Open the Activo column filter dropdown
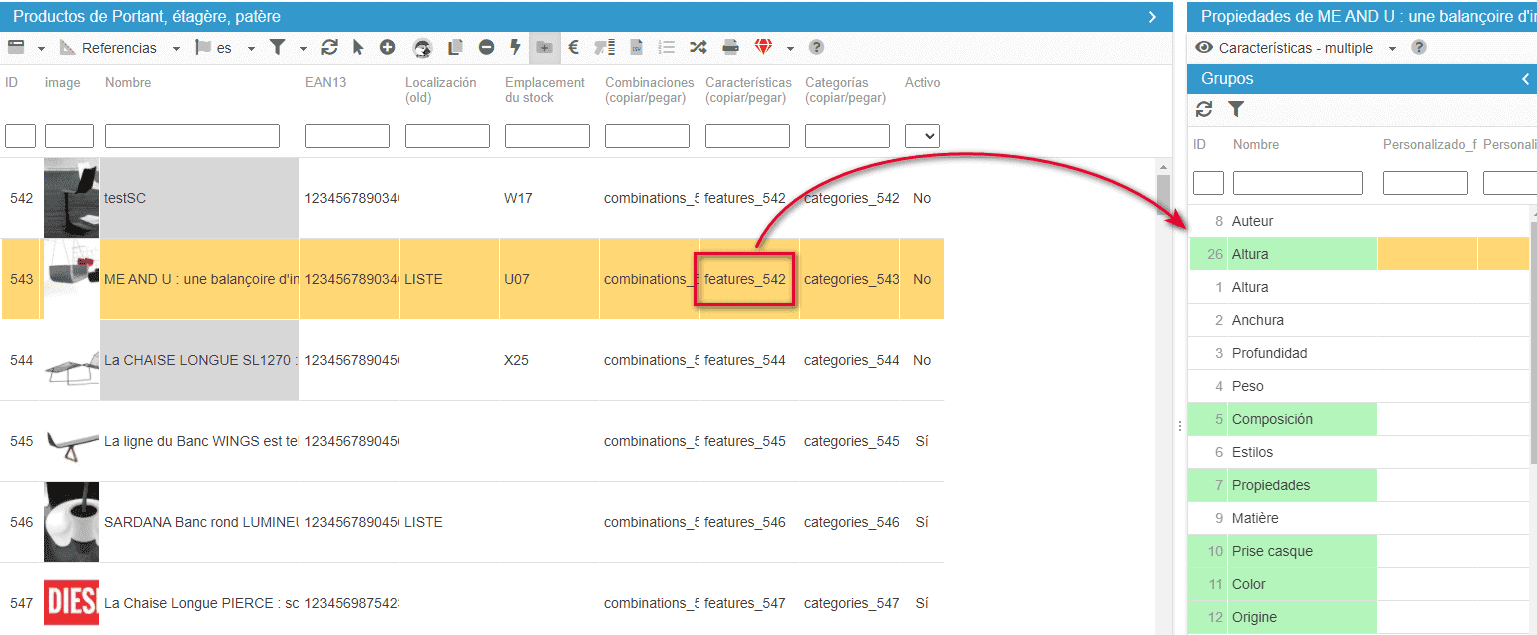 922,136
